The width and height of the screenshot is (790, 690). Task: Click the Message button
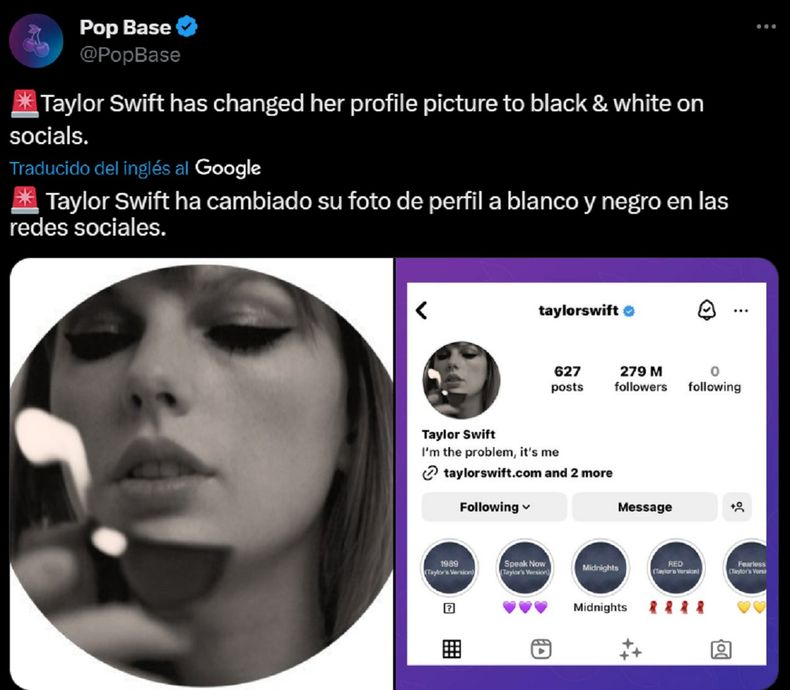point(644,507)
